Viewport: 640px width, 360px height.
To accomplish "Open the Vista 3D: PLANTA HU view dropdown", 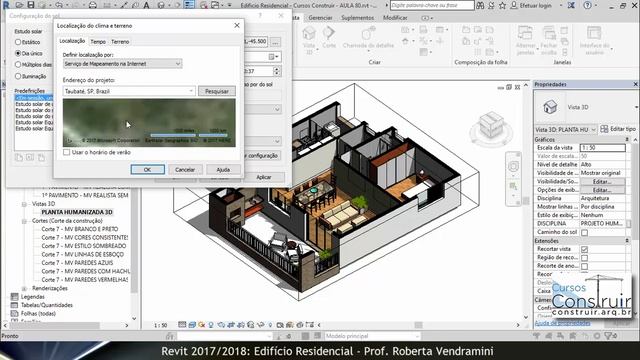I will [x=566, y=129].
